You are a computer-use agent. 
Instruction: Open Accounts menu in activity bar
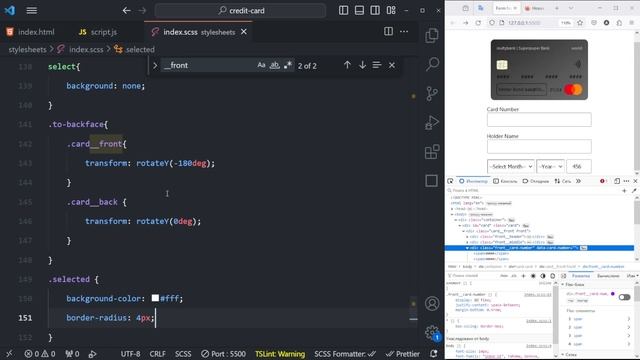point(432,304)
